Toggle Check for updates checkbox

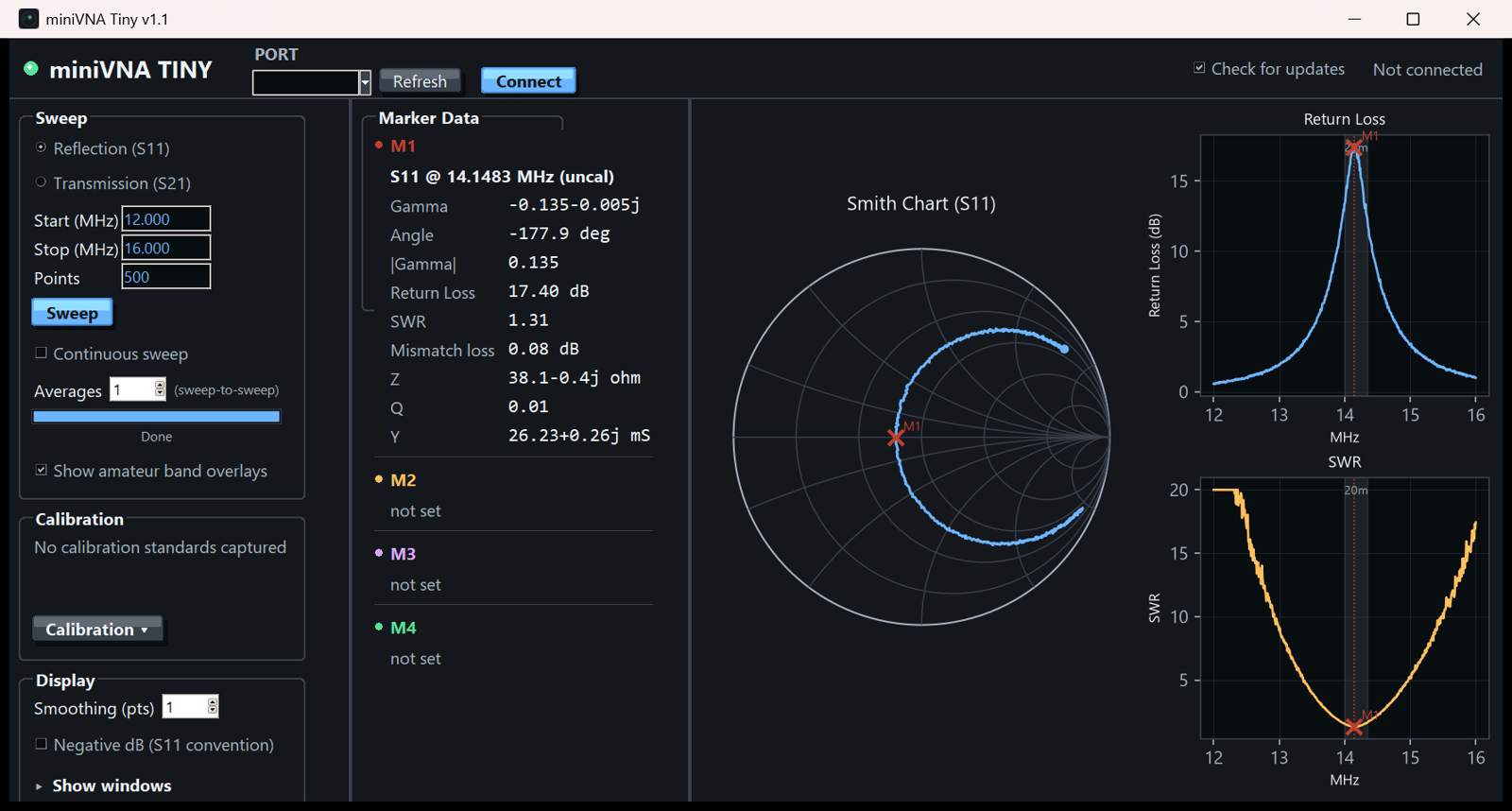click(x=1199, y=68)
